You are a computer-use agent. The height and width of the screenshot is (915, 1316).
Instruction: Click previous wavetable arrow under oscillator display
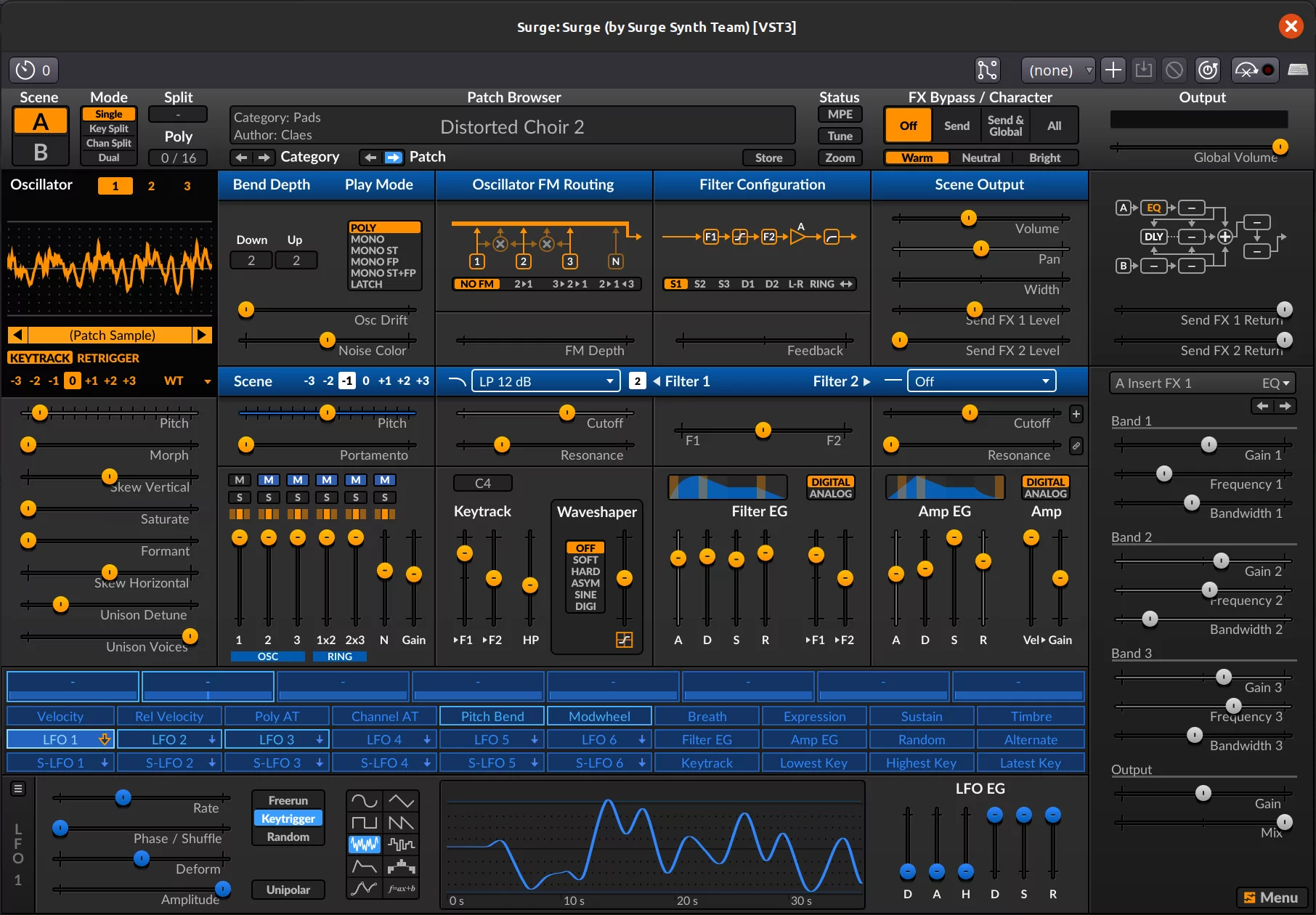pyautogui.click(x=17, y=335)
